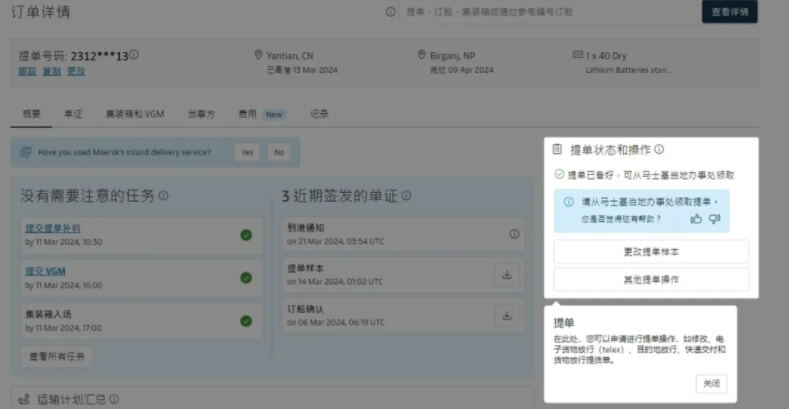Click the location pin icon beside Birganj, NP
Image resolution: width=789 pixels, height=409 pixels.
tap(422, 55)
